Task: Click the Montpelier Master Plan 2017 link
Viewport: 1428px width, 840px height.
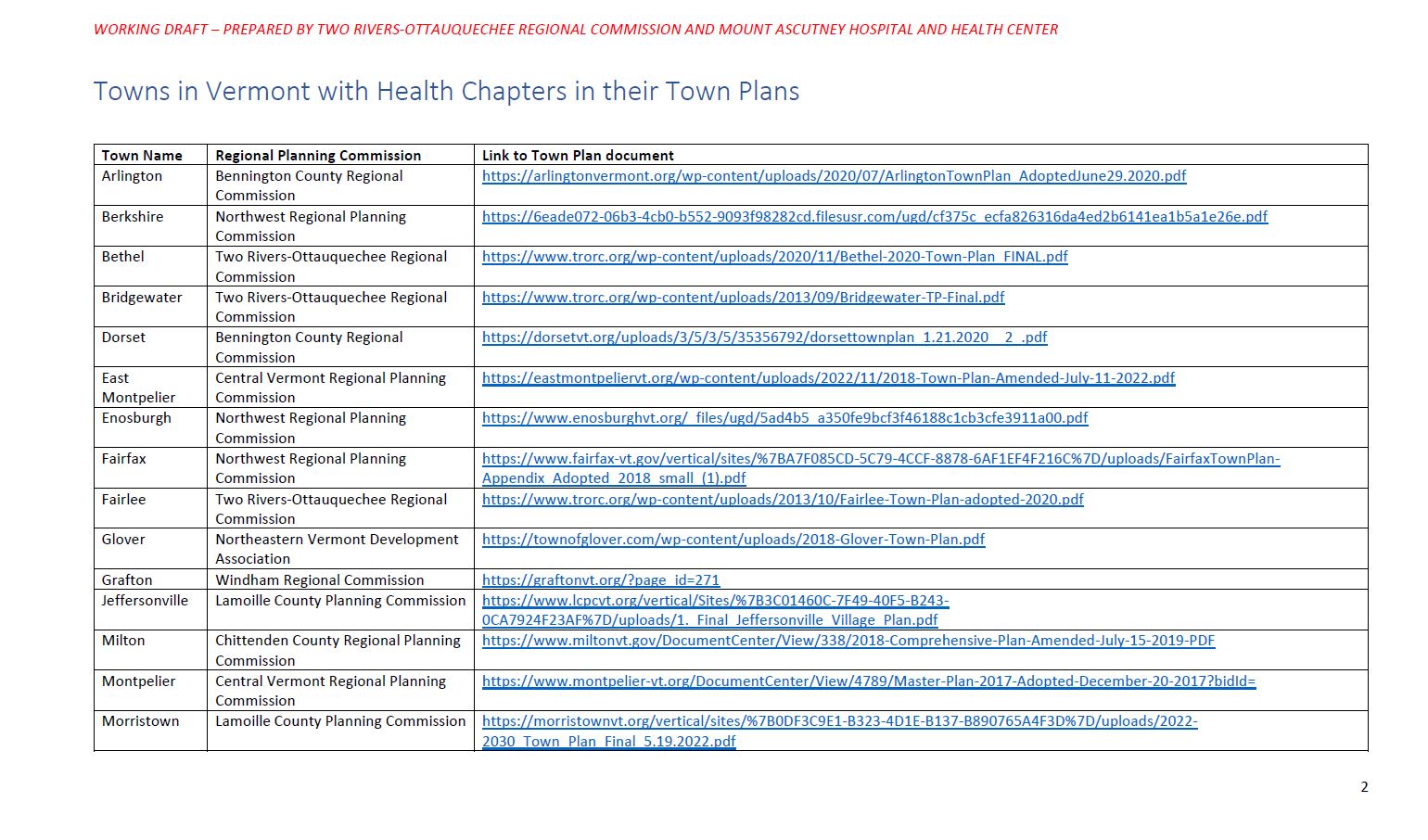Action: point(868,681)
